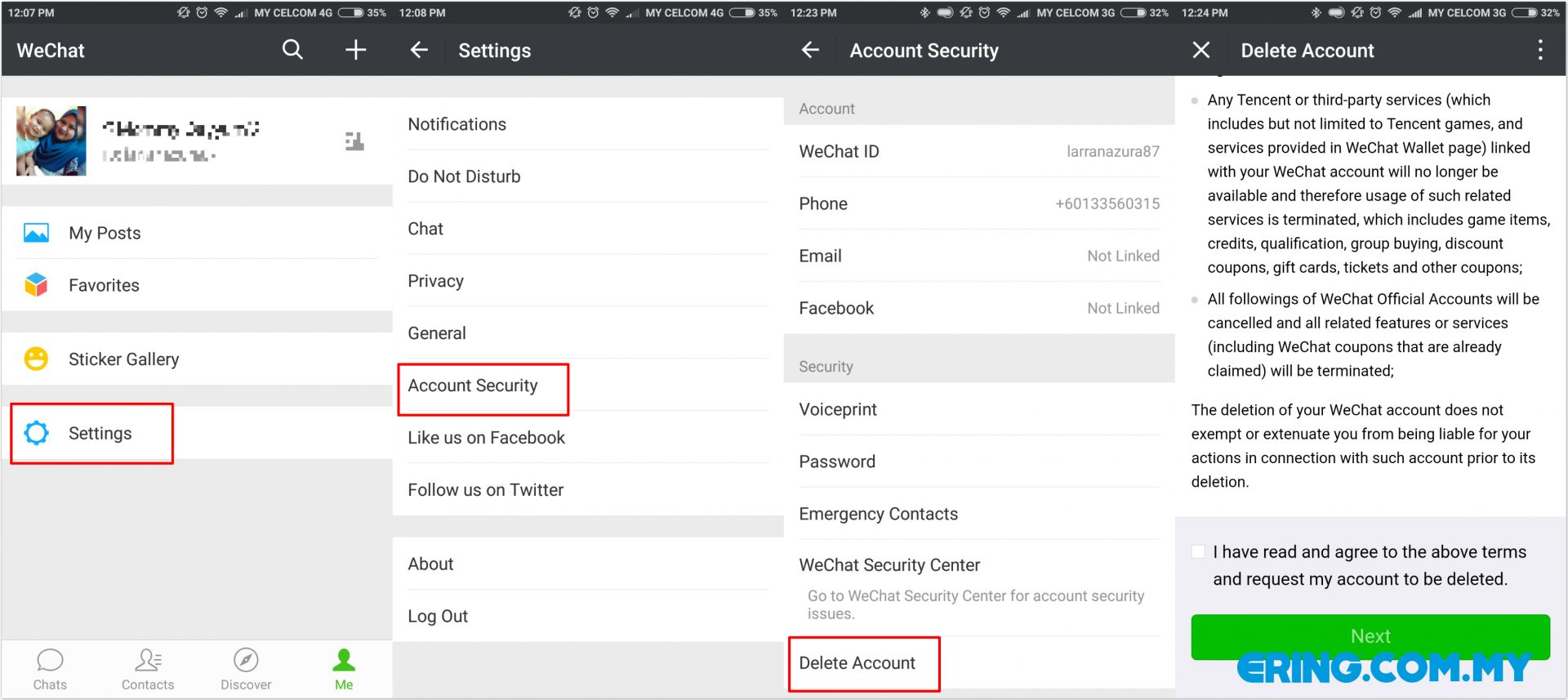This screenshot has width=1568, height=700.
Task: Check the agree-to-terms checkbox
Action: tap(1198, 552)
